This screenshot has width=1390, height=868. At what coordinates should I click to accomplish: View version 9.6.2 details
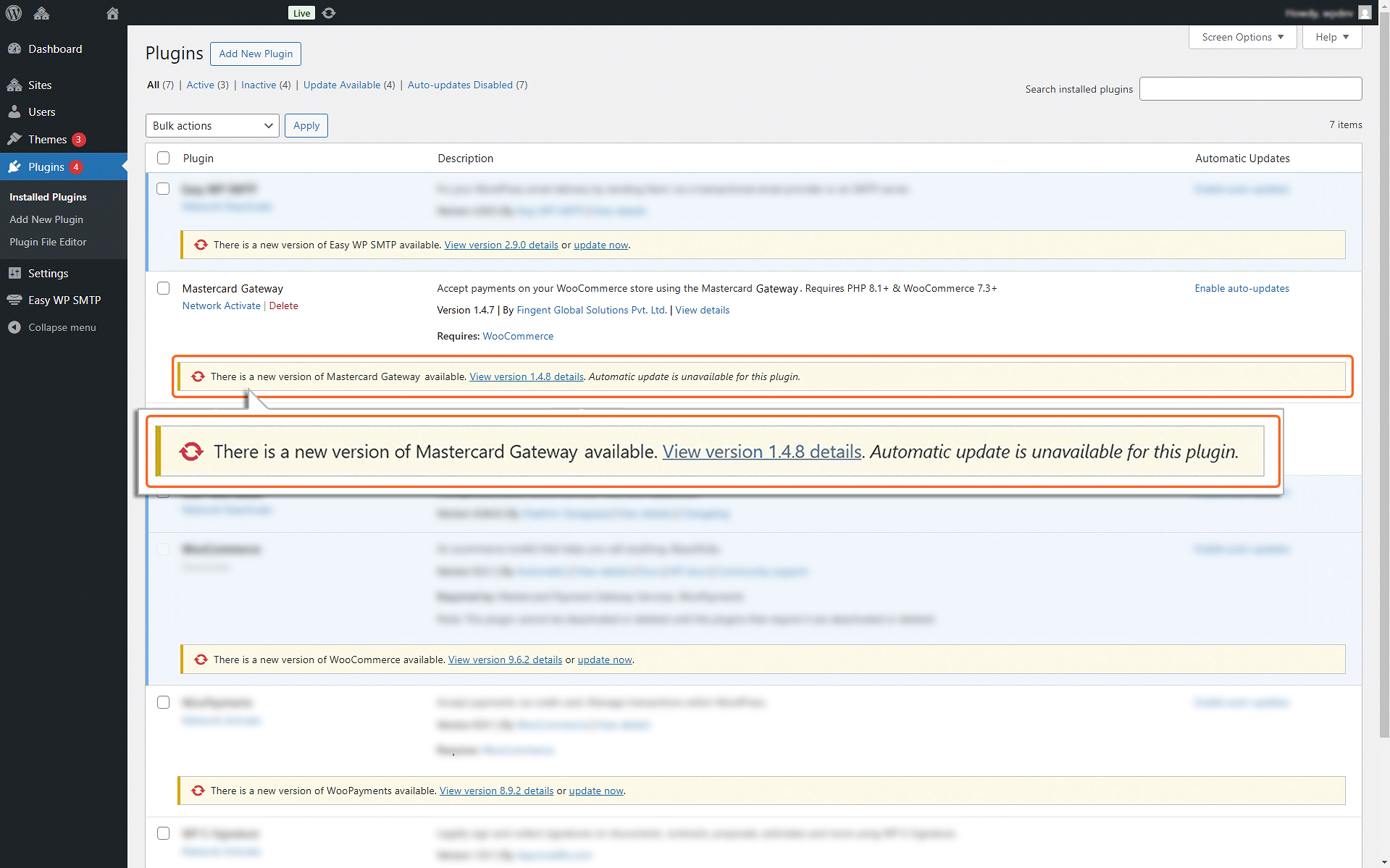[x=505, y=660]
